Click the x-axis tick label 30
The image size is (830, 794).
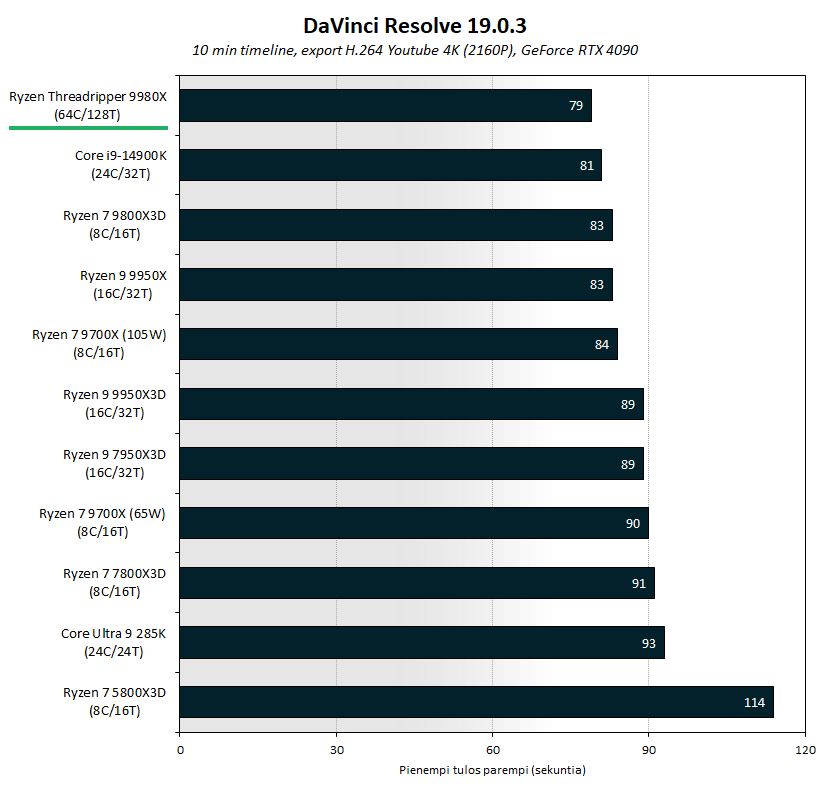click(337, 750)
